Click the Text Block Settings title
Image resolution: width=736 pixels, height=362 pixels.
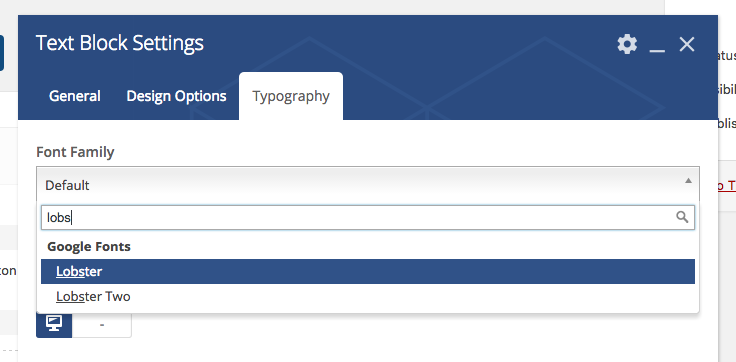coord(120,43)
